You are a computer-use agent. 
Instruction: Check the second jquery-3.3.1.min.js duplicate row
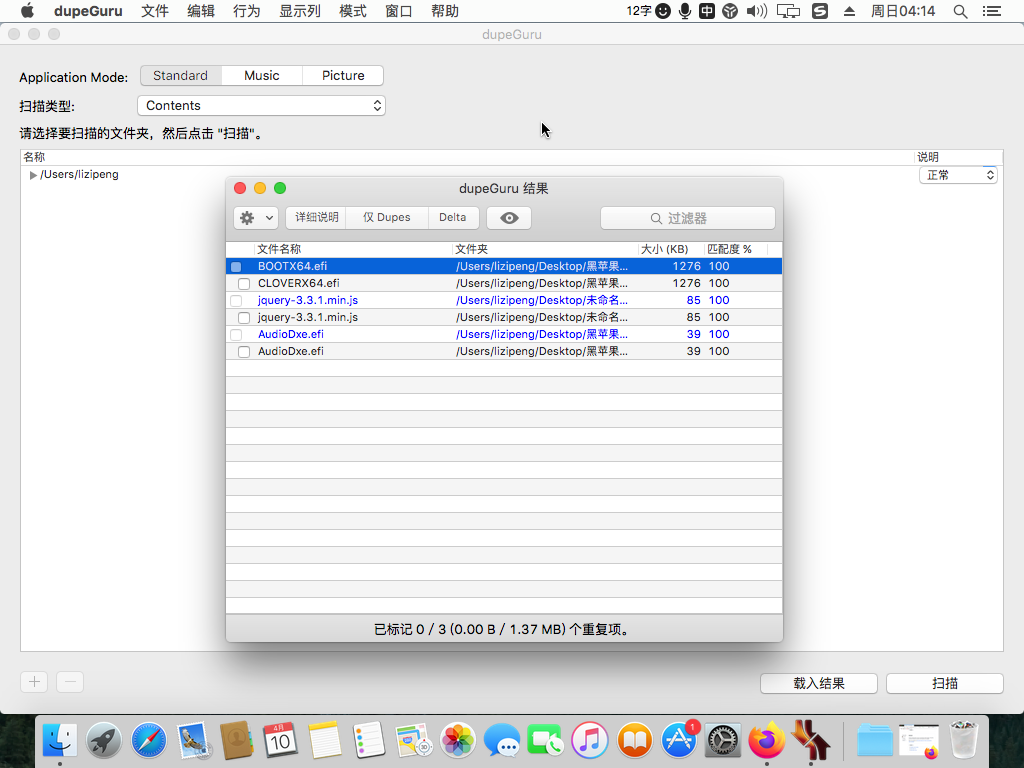point(244,318)
